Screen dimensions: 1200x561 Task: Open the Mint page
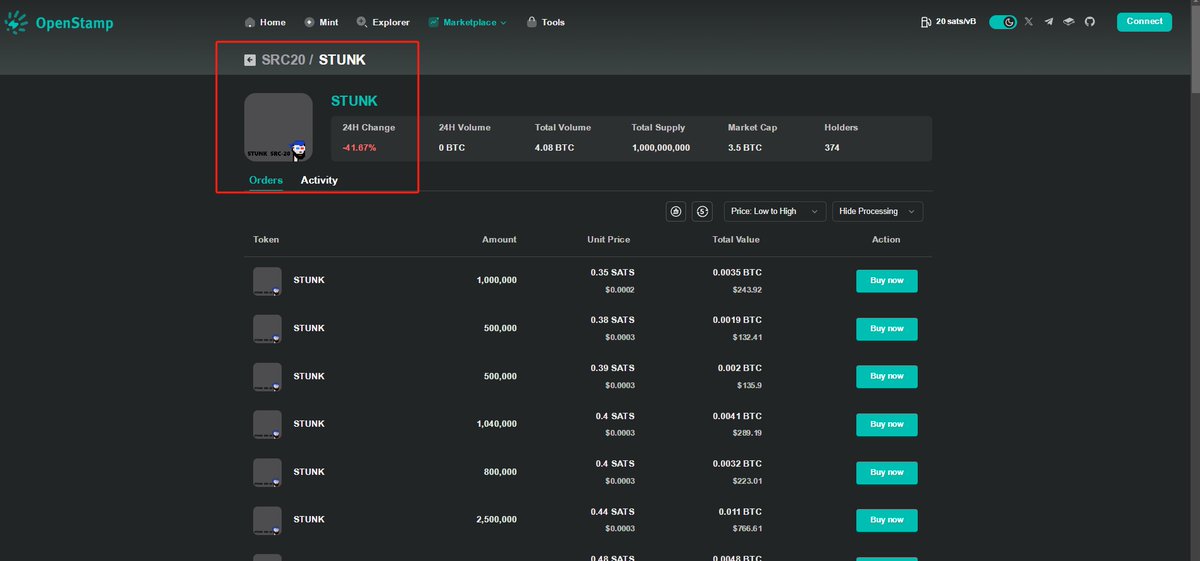pyautogui.click(x=329, y=22)
